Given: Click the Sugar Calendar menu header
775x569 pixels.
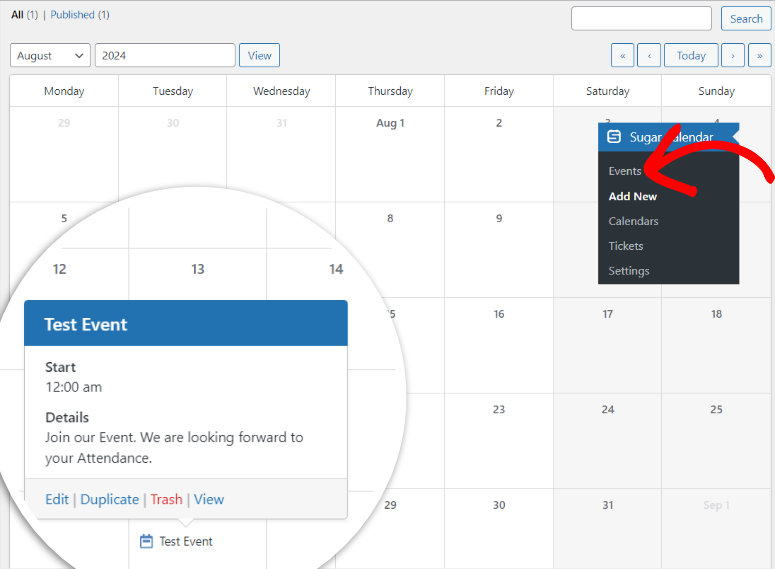Looking at the screenshot, I should pyautogui.click(x=668, y=137).
